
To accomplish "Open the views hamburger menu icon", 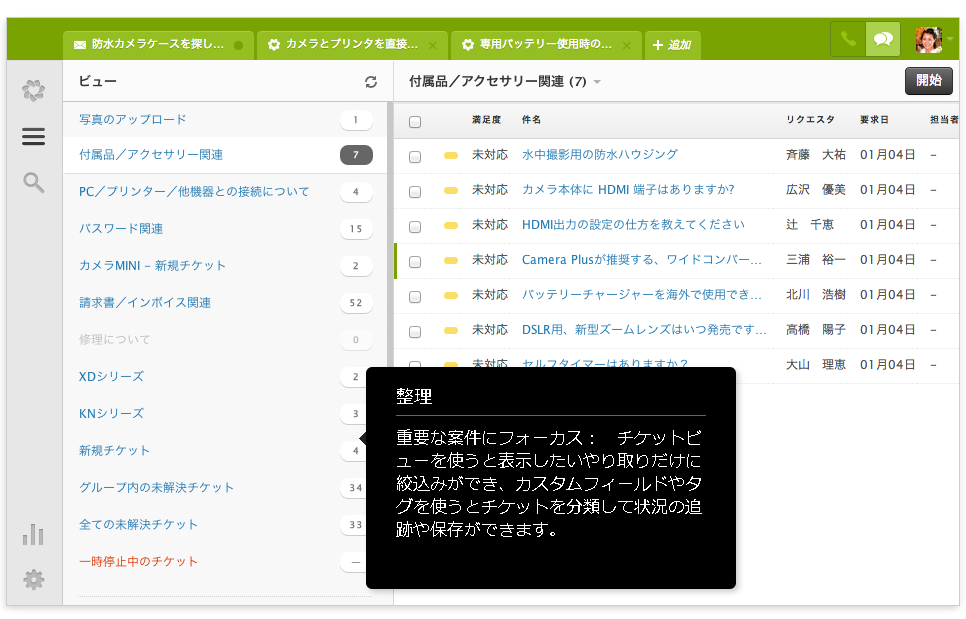I will pos(33,136).
